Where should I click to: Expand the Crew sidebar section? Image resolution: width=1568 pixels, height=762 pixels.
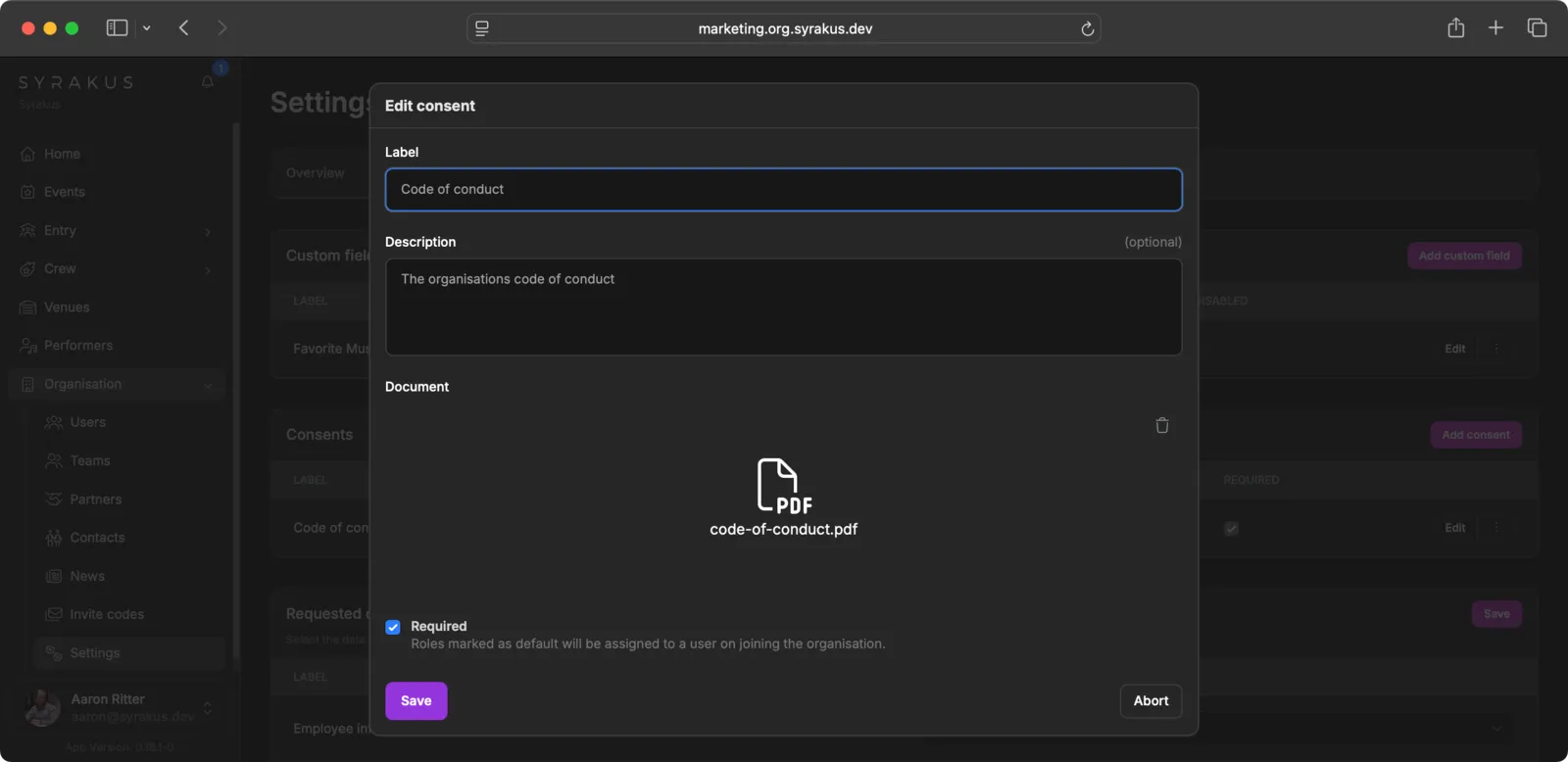point(207,269)
